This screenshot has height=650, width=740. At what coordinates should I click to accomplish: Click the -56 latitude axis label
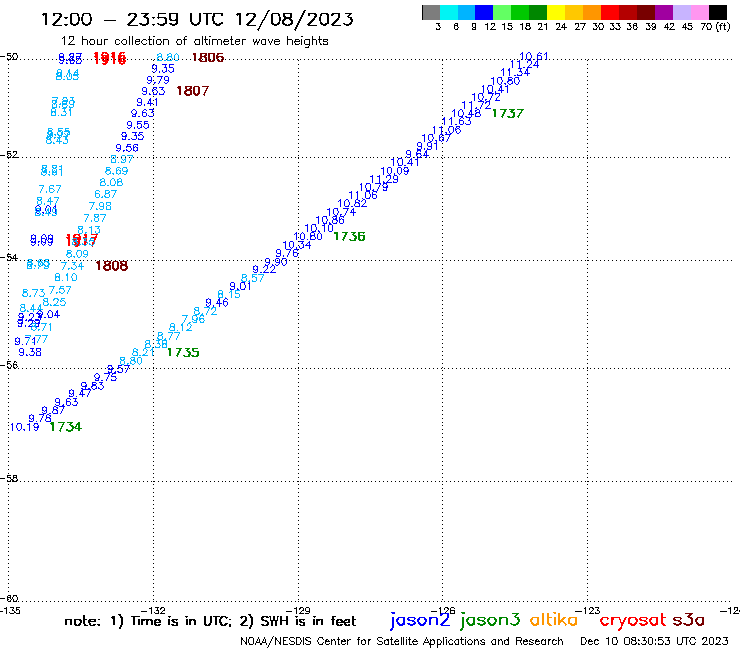click(9, 365)
